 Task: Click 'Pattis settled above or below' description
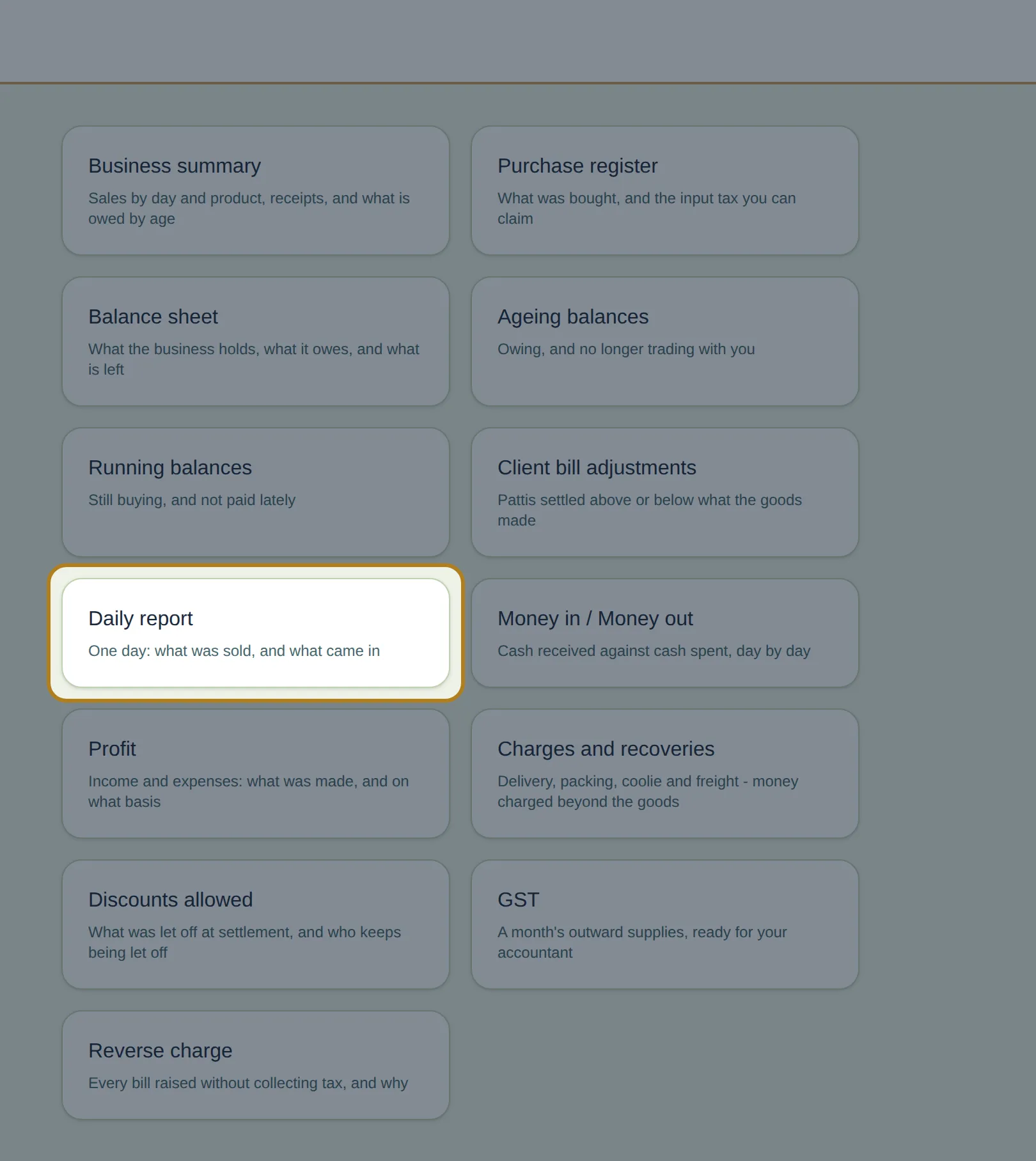click(x=650, y=510)
